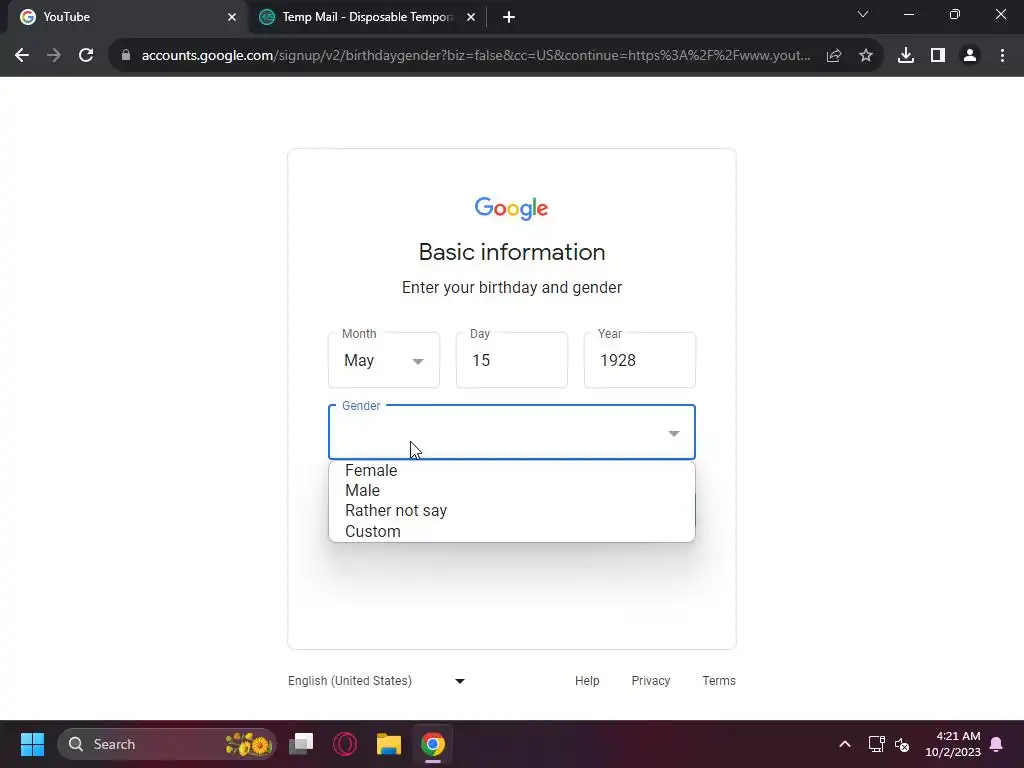Open network status in the tray
The height and width of the screenshot is (768, 1024).
pyautogui.click(x=876, y=744)
